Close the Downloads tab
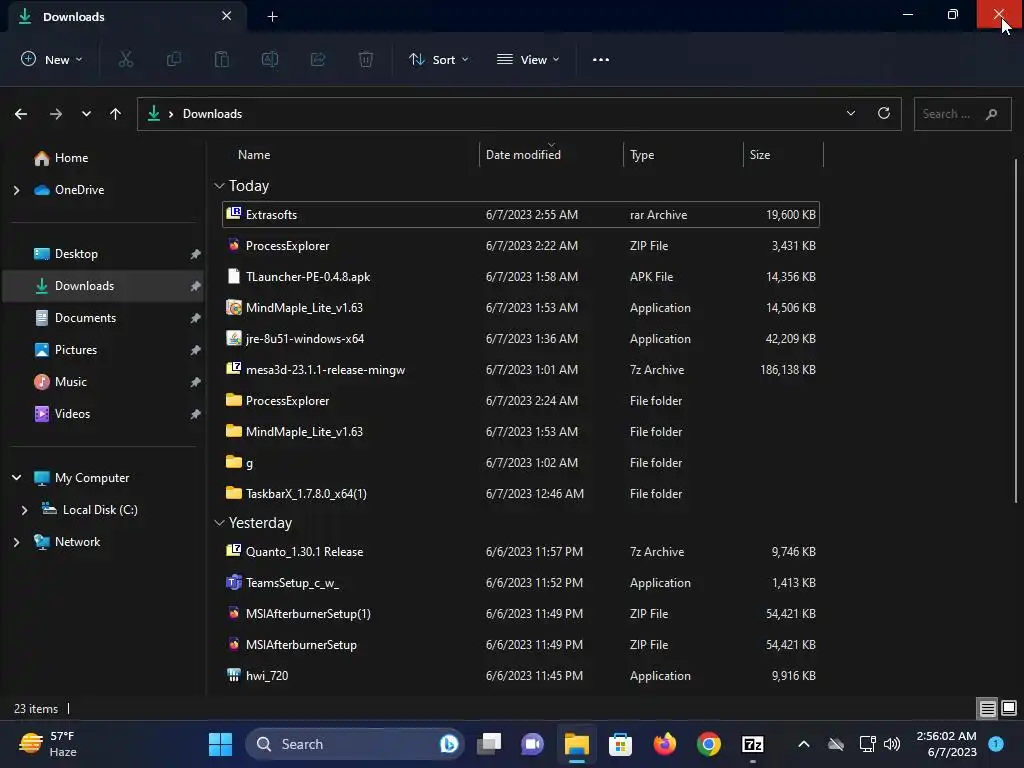1024x768 pixels. coord(227,16)
